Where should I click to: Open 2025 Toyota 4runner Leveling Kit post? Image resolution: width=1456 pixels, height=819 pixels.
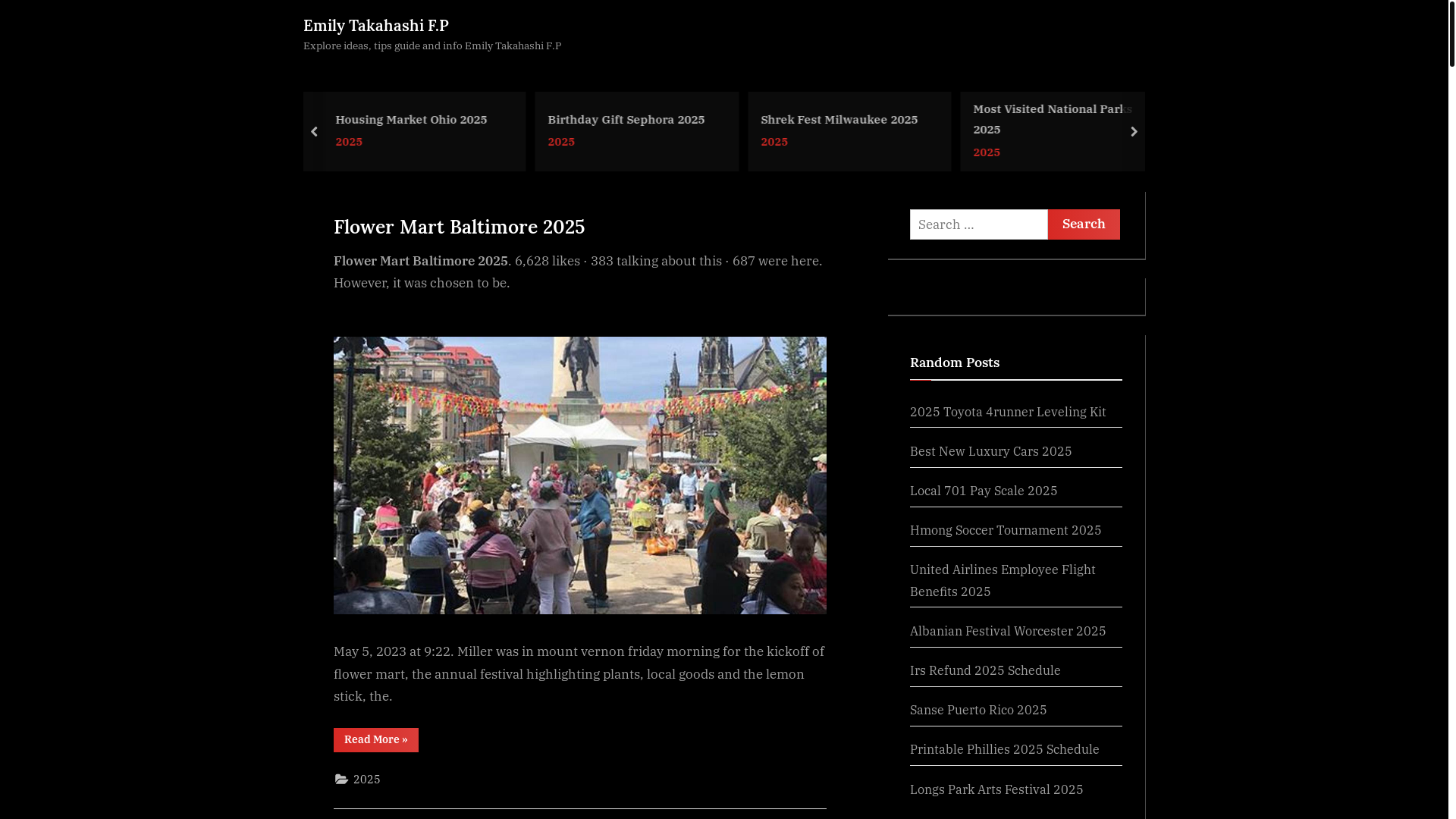[1008, 412]
